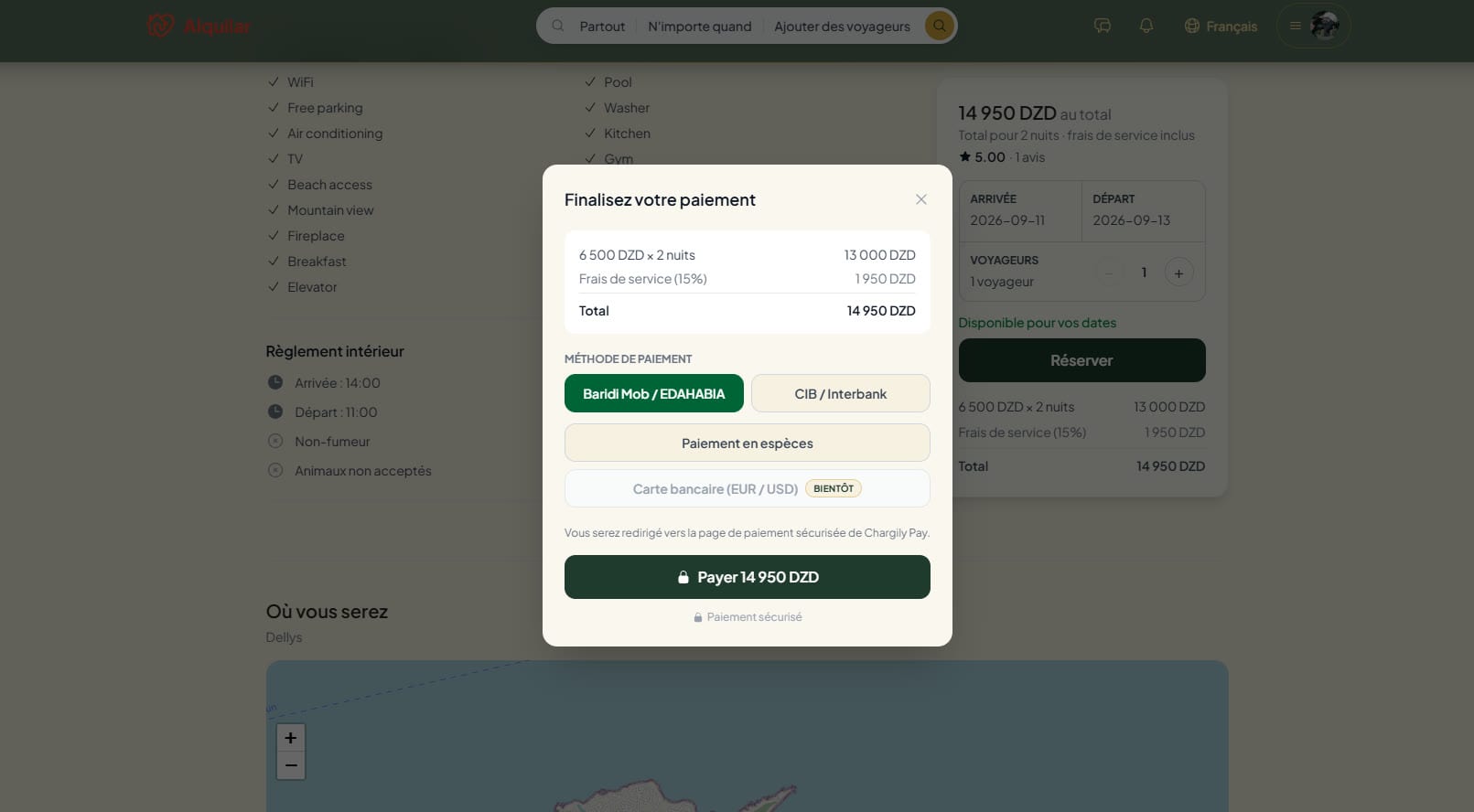This screenshot has height=812, width=1474.
Task: Open the Français language selector
Action: coord(1221,27)
